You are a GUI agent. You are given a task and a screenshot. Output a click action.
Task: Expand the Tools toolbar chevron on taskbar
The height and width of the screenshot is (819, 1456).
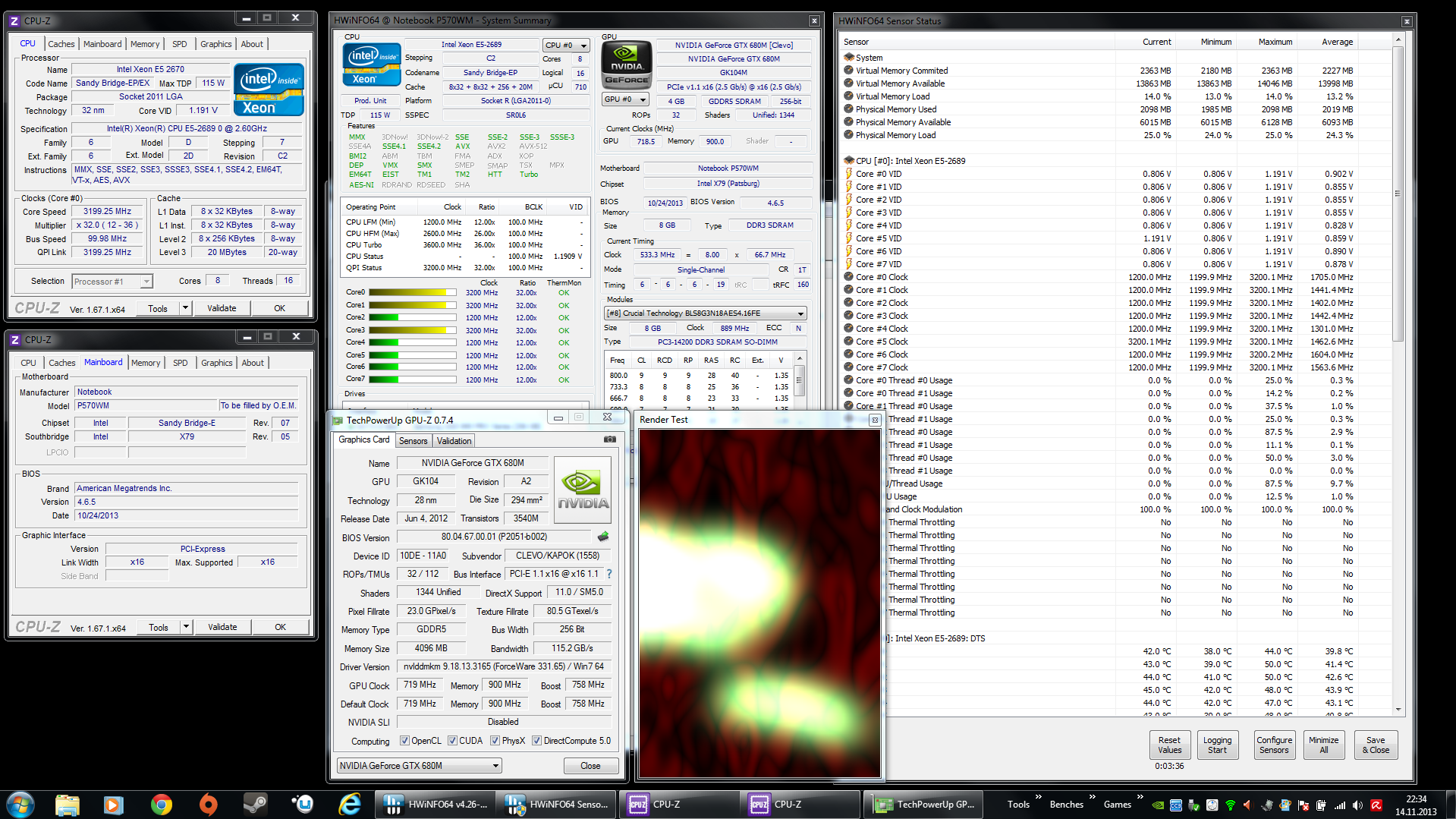(1038, 797)
